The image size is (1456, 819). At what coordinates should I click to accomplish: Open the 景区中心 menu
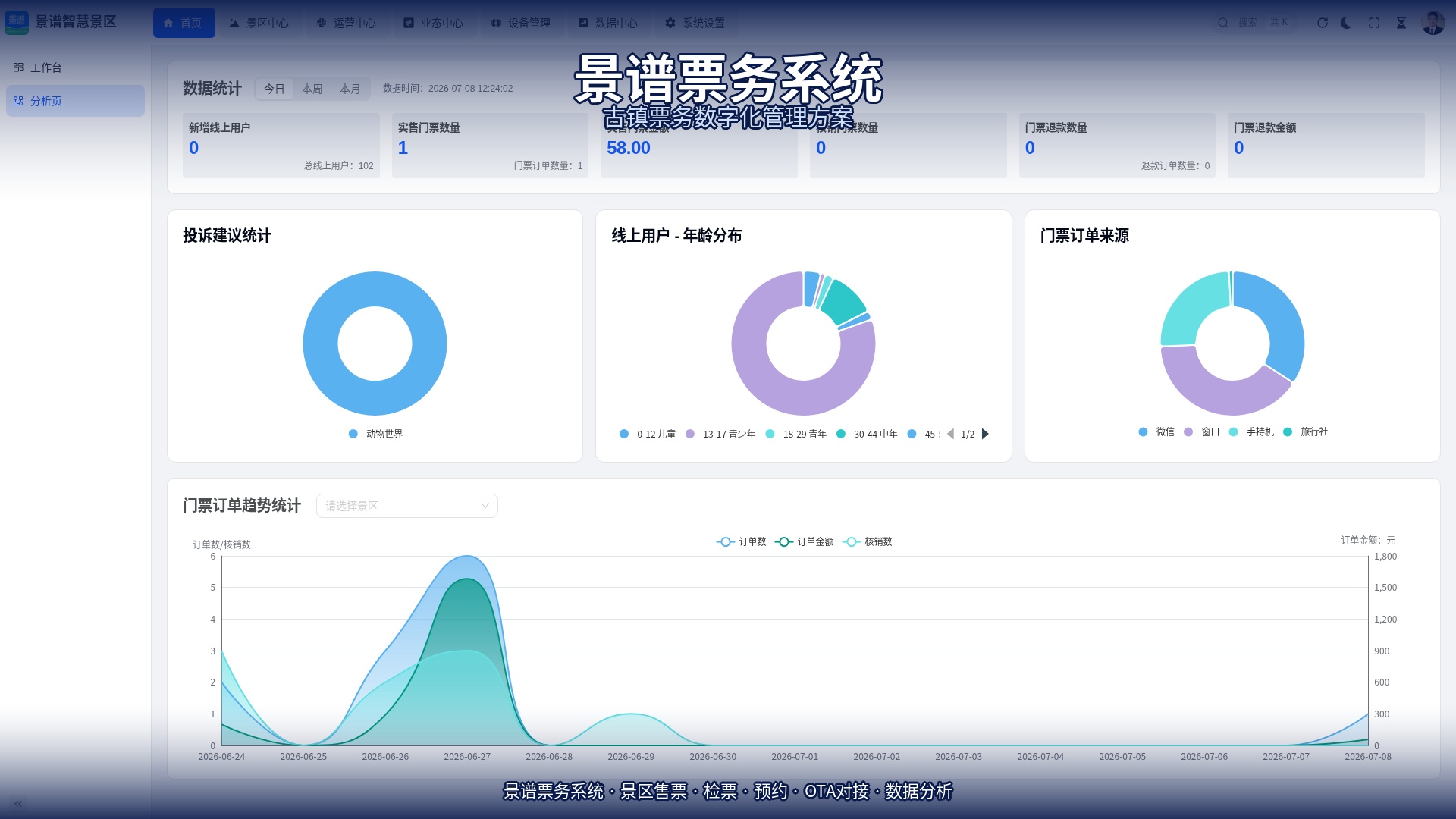(259, 23)
